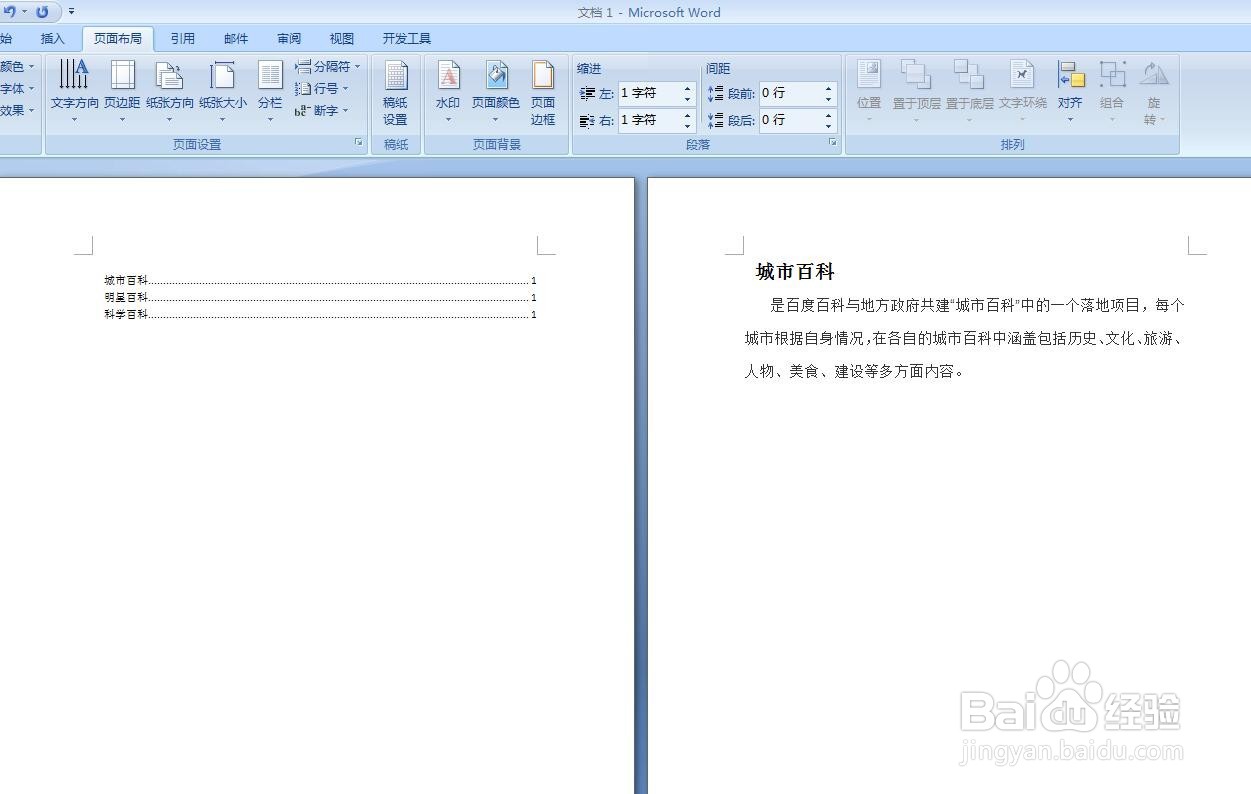Viewport: 1251px width, 794px height.
Task: Click the 段前 spacing up stepper arrow
Action: click(x=828, y=87)
